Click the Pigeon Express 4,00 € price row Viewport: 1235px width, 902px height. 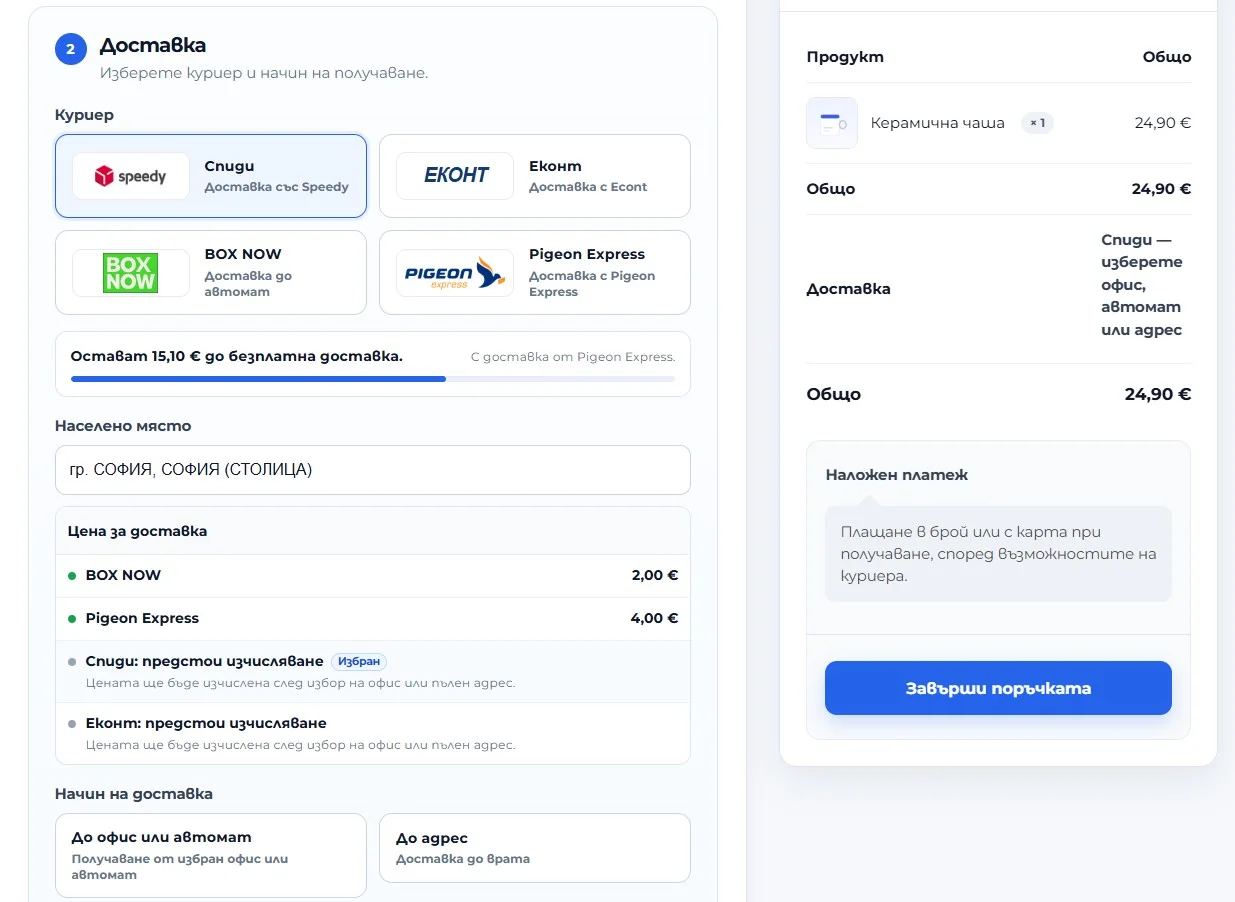tap(373, 619)
